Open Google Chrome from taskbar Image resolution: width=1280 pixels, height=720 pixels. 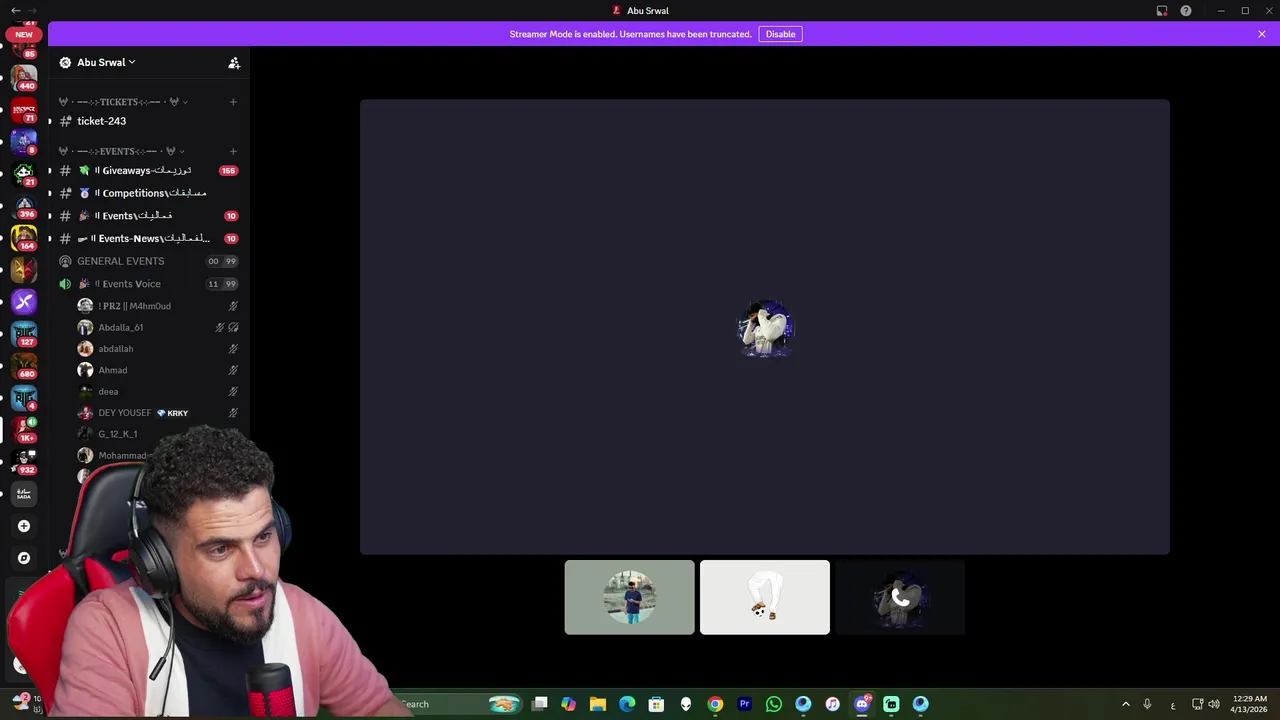[x=715, y=704]
